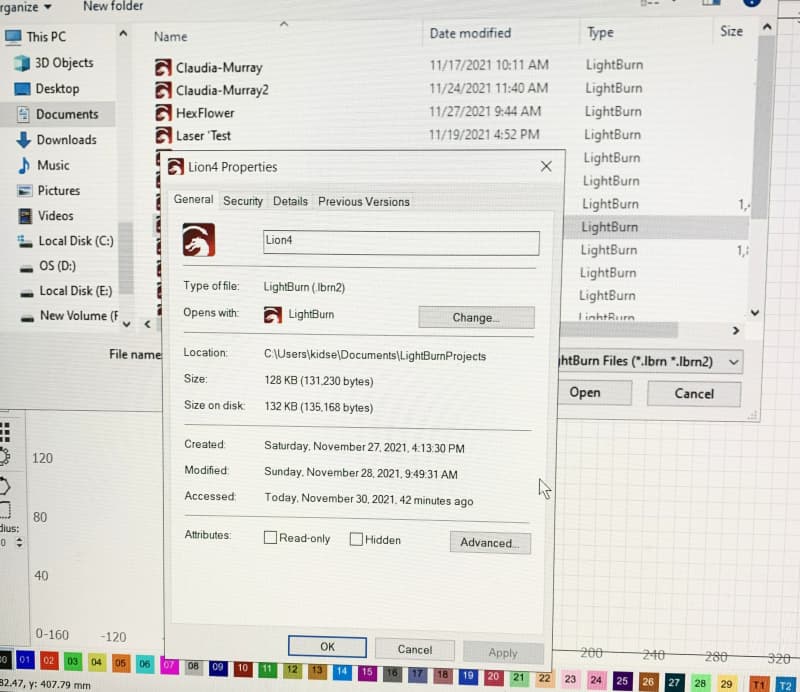Screen dimensions: 800x692
Task: Click the Modified date Sunday, November 28, 2021
Action: point(361,473)
